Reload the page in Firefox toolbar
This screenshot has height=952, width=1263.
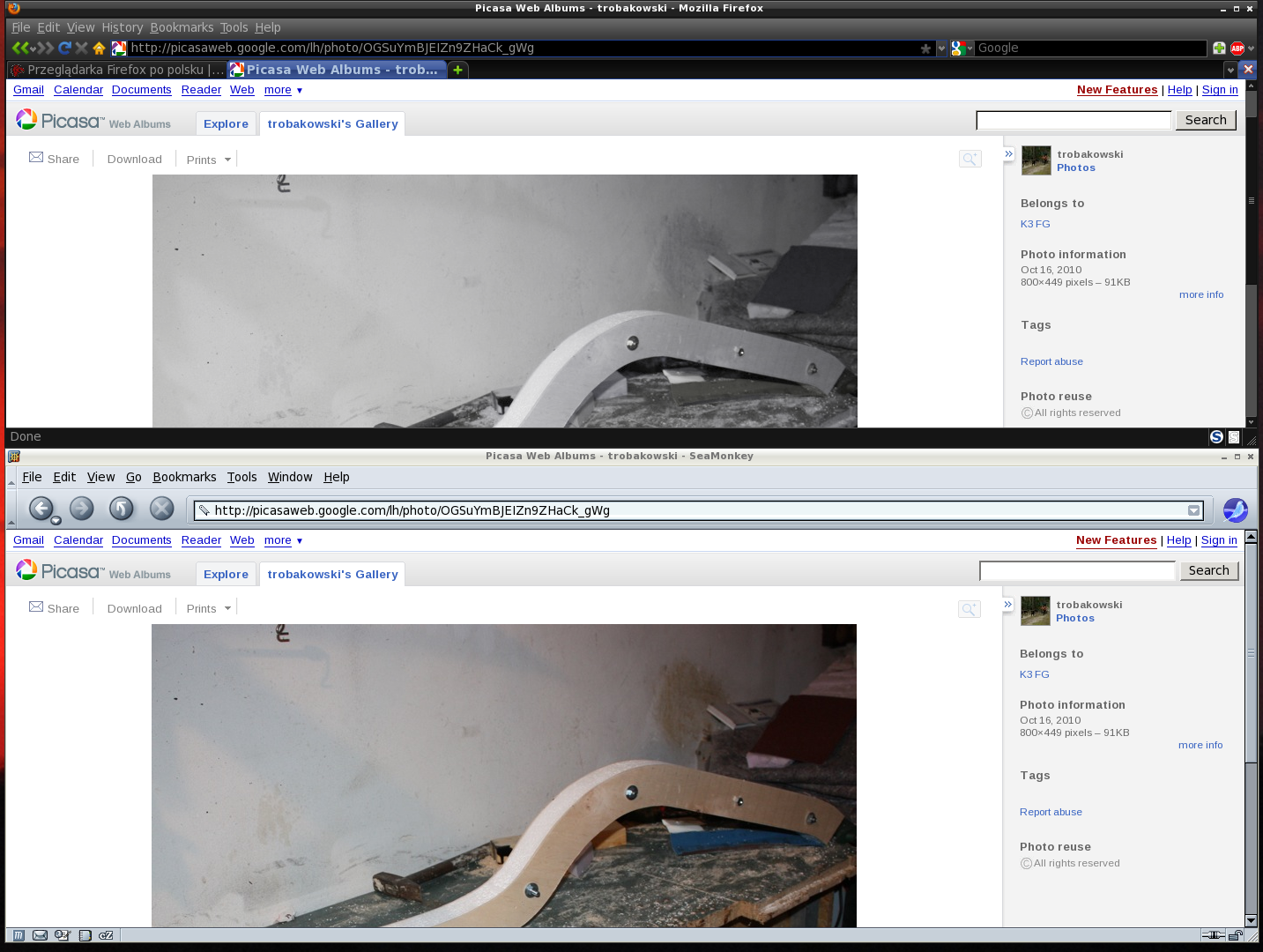[x=64, y=48]
